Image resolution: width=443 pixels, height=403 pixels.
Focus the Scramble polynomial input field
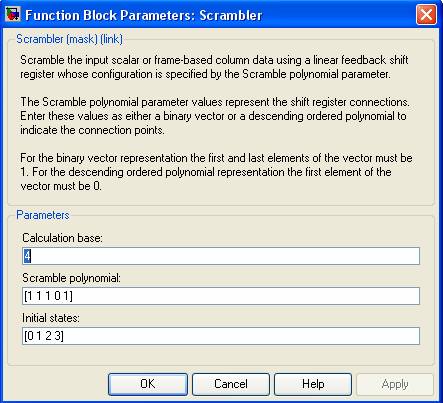click(x=221, y=296)
